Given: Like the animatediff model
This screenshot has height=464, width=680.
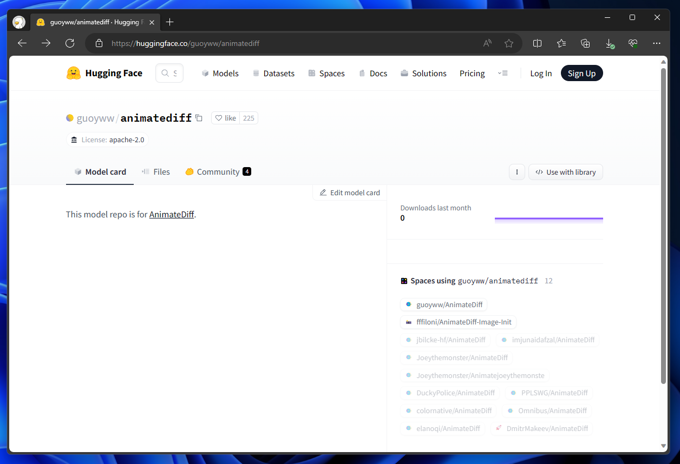Looking at the screenshot, I should pos(226,118).
